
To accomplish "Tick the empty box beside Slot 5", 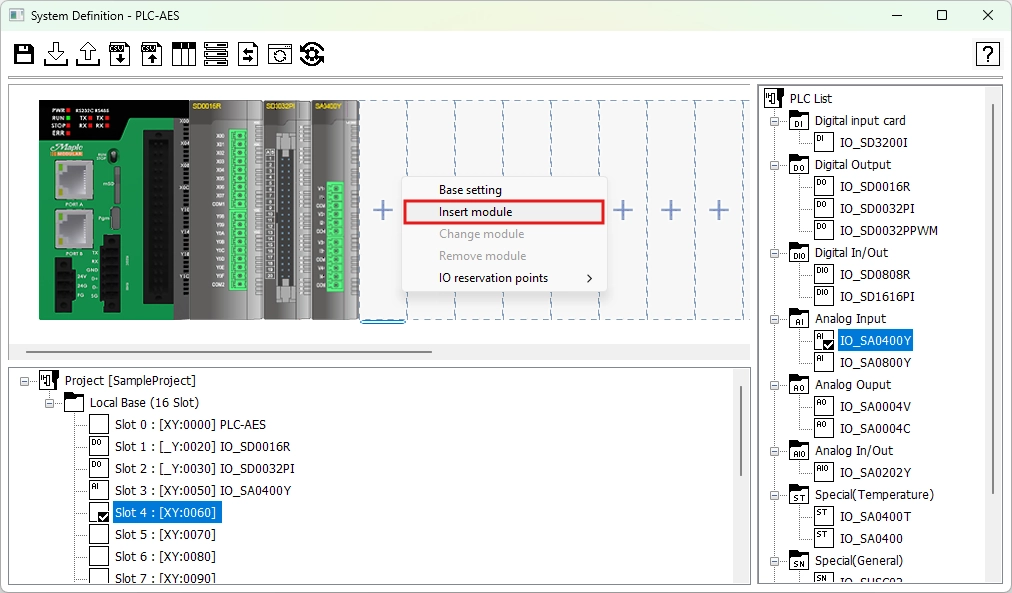I will (x=99, y=534).
